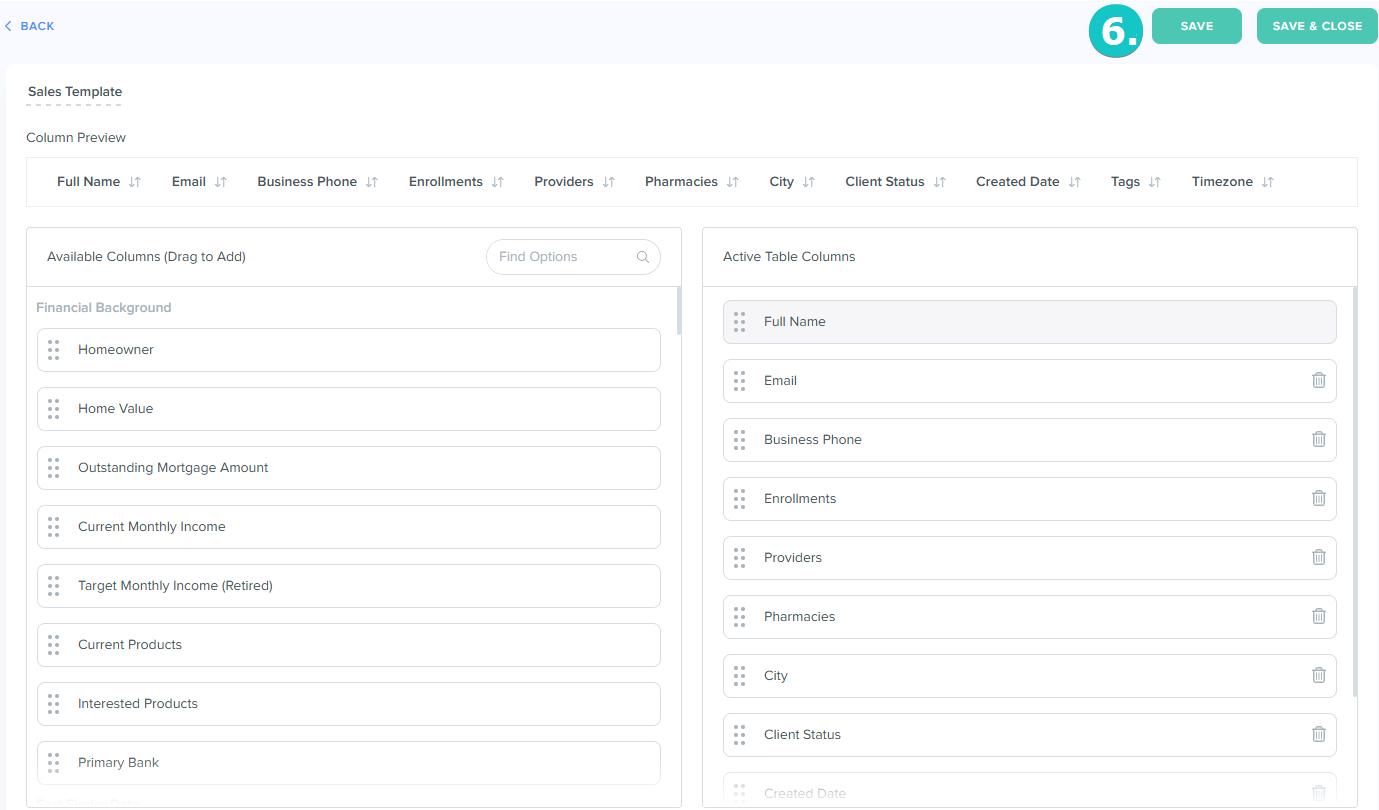
Task: Select Interested Products available column
Action: (x=349, y=704)
